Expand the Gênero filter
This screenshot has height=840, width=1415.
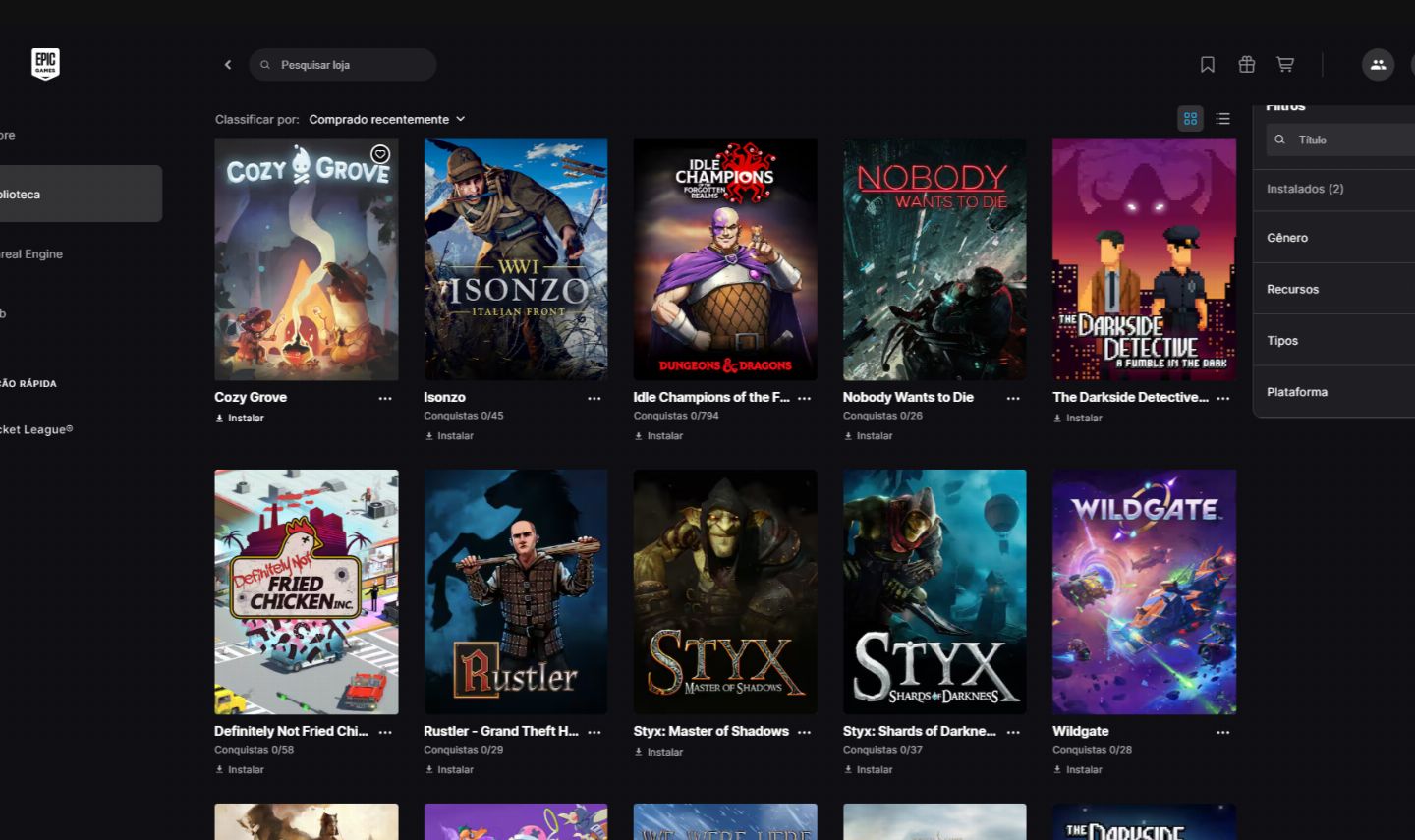tap(1333, 238)
